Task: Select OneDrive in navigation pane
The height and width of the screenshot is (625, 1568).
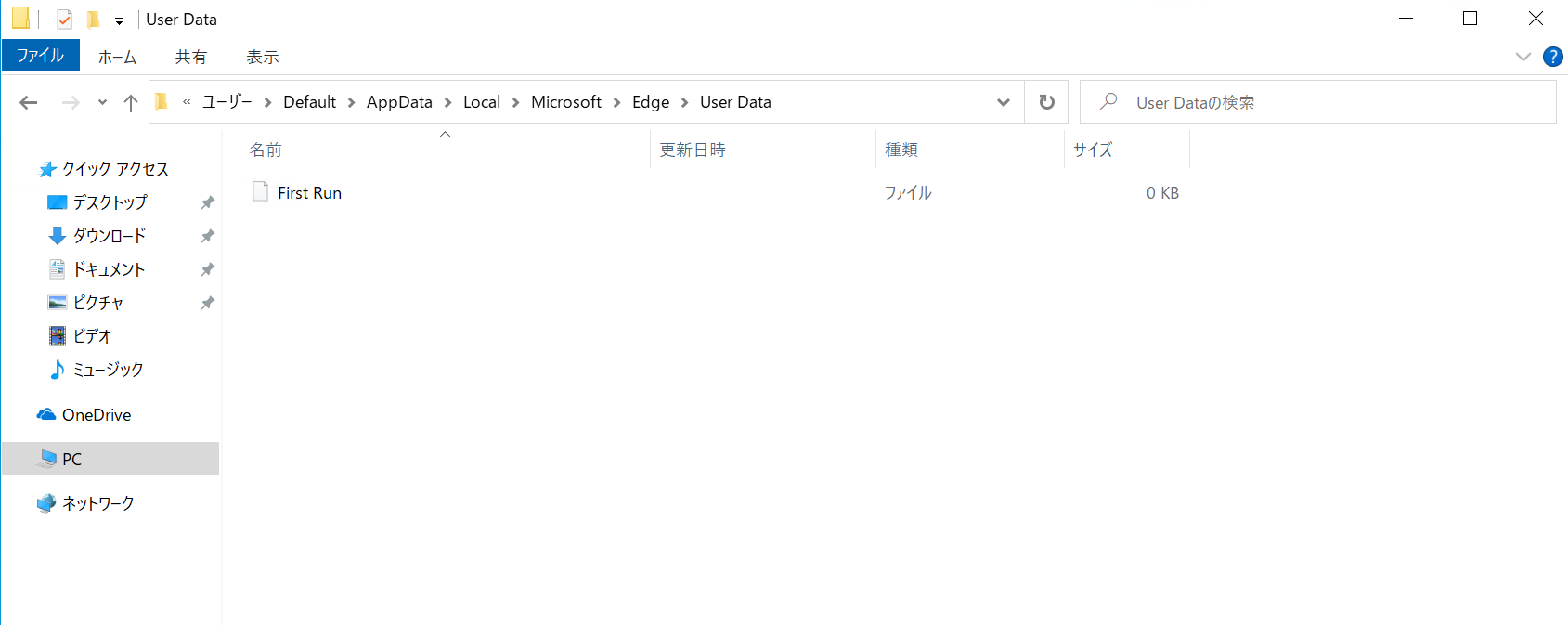Action: tap(96, 415)
